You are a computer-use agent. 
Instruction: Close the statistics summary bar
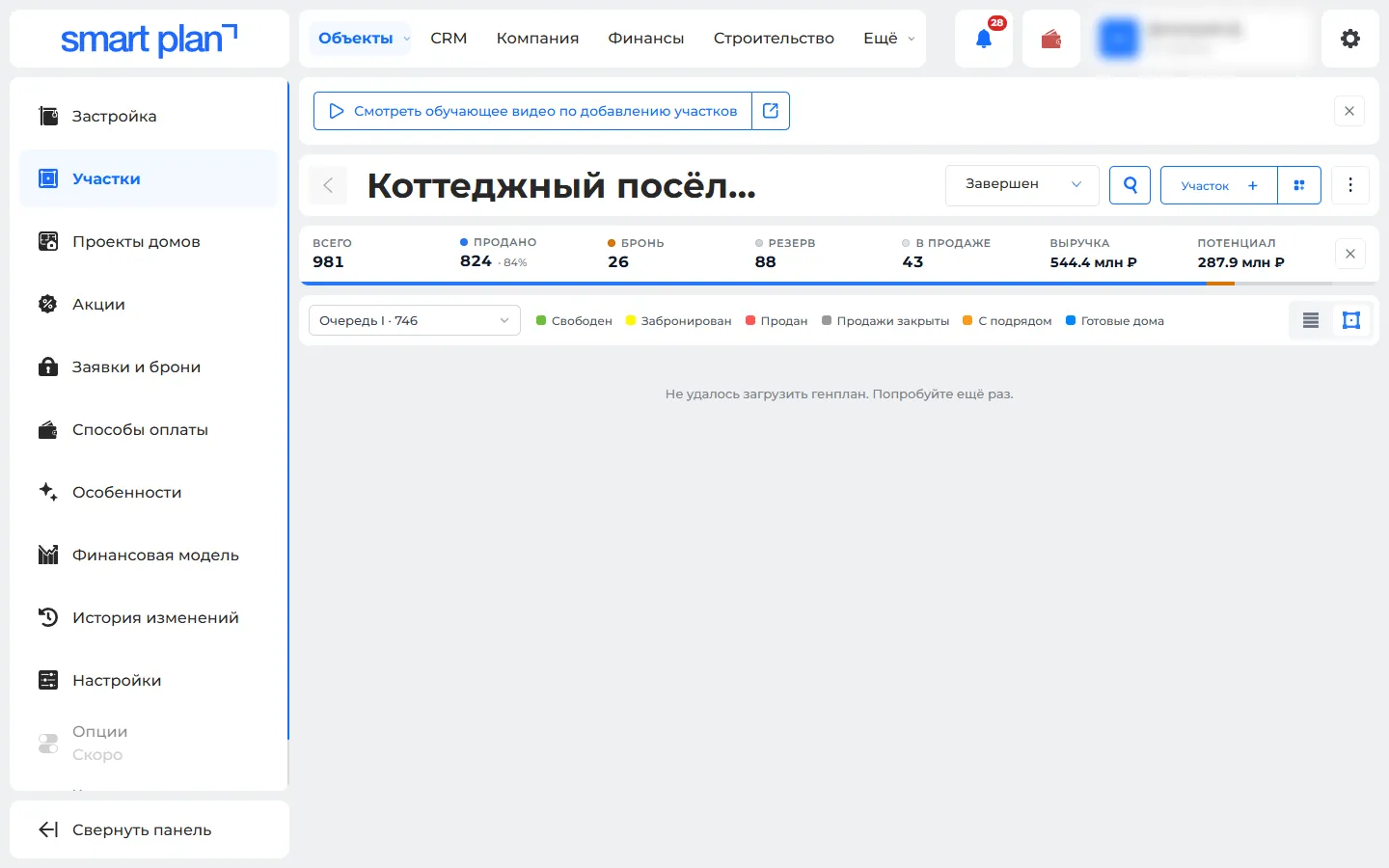[x=1350, y=254]
